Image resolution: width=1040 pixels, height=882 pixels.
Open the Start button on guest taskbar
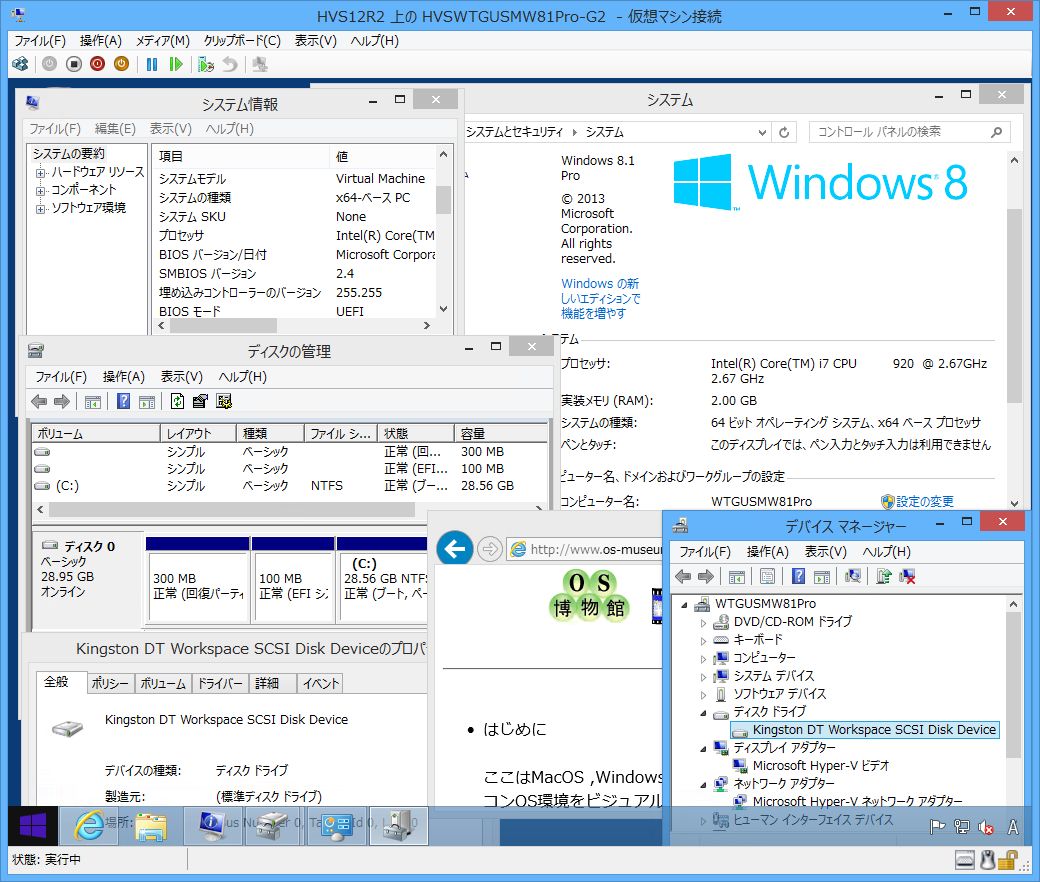(33, 825)
